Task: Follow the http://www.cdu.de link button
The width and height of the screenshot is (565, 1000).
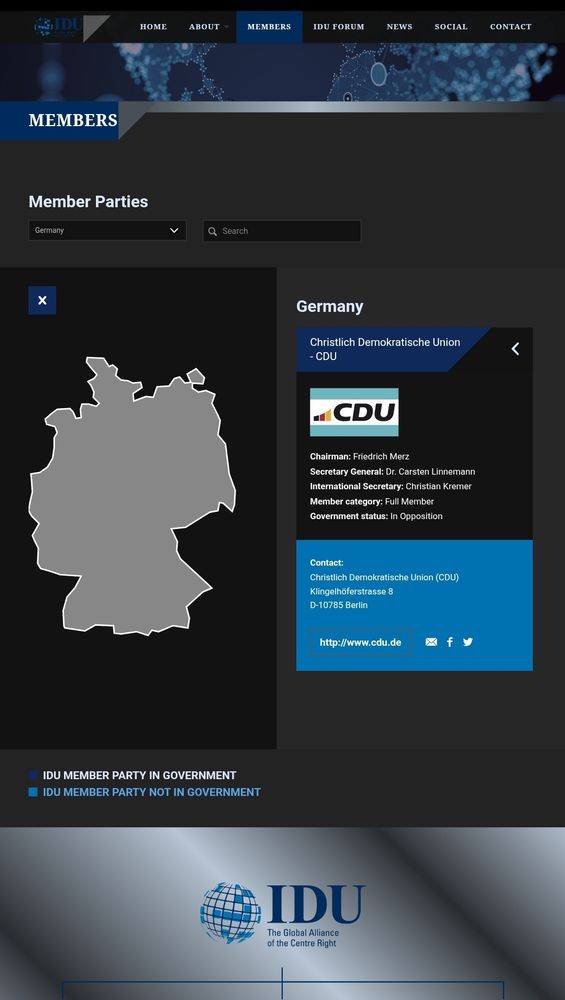Action: pyautogui.click(x=360, y=642)
